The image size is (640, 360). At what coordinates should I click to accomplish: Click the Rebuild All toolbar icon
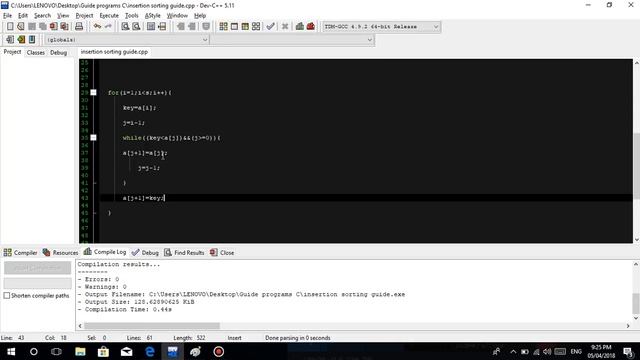(256, 27)
